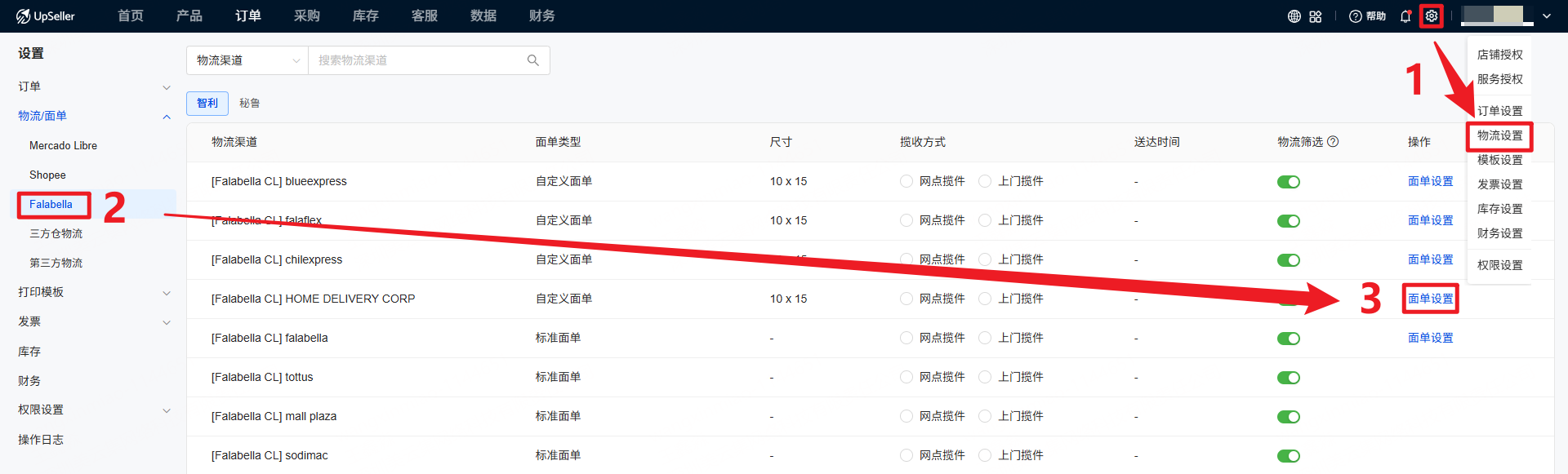Click the 物流筛选 help tooltip icon
The image size is (1568, 474).
coord(1333,142)
